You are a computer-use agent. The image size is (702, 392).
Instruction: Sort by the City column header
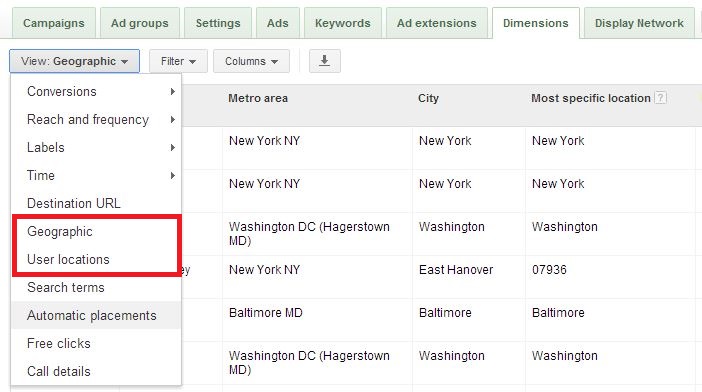tap(428, 98)
